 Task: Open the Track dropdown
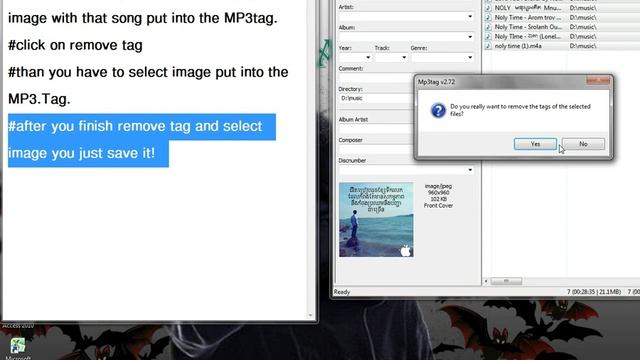point(404,58)
